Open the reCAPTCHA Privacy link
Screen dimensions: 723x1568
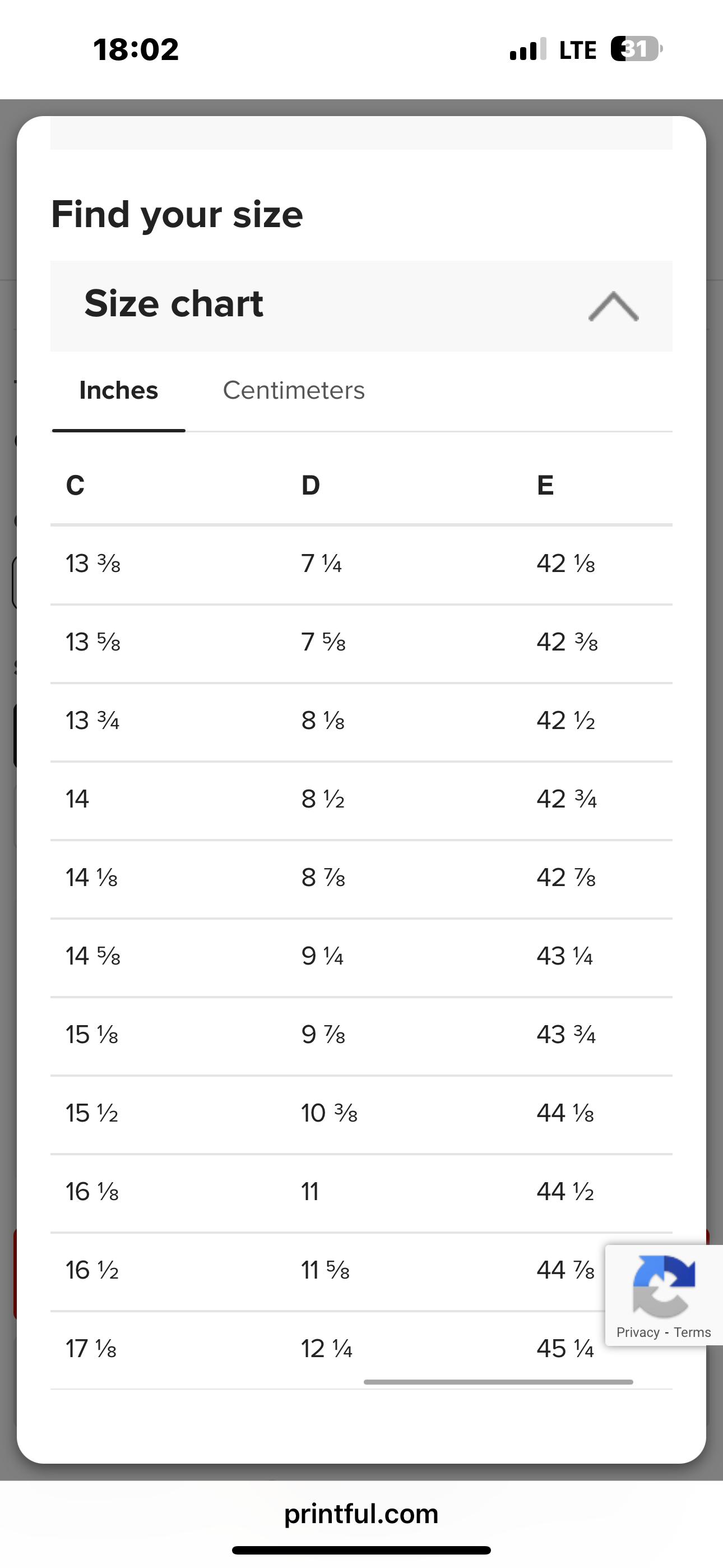click(638, 1332)
